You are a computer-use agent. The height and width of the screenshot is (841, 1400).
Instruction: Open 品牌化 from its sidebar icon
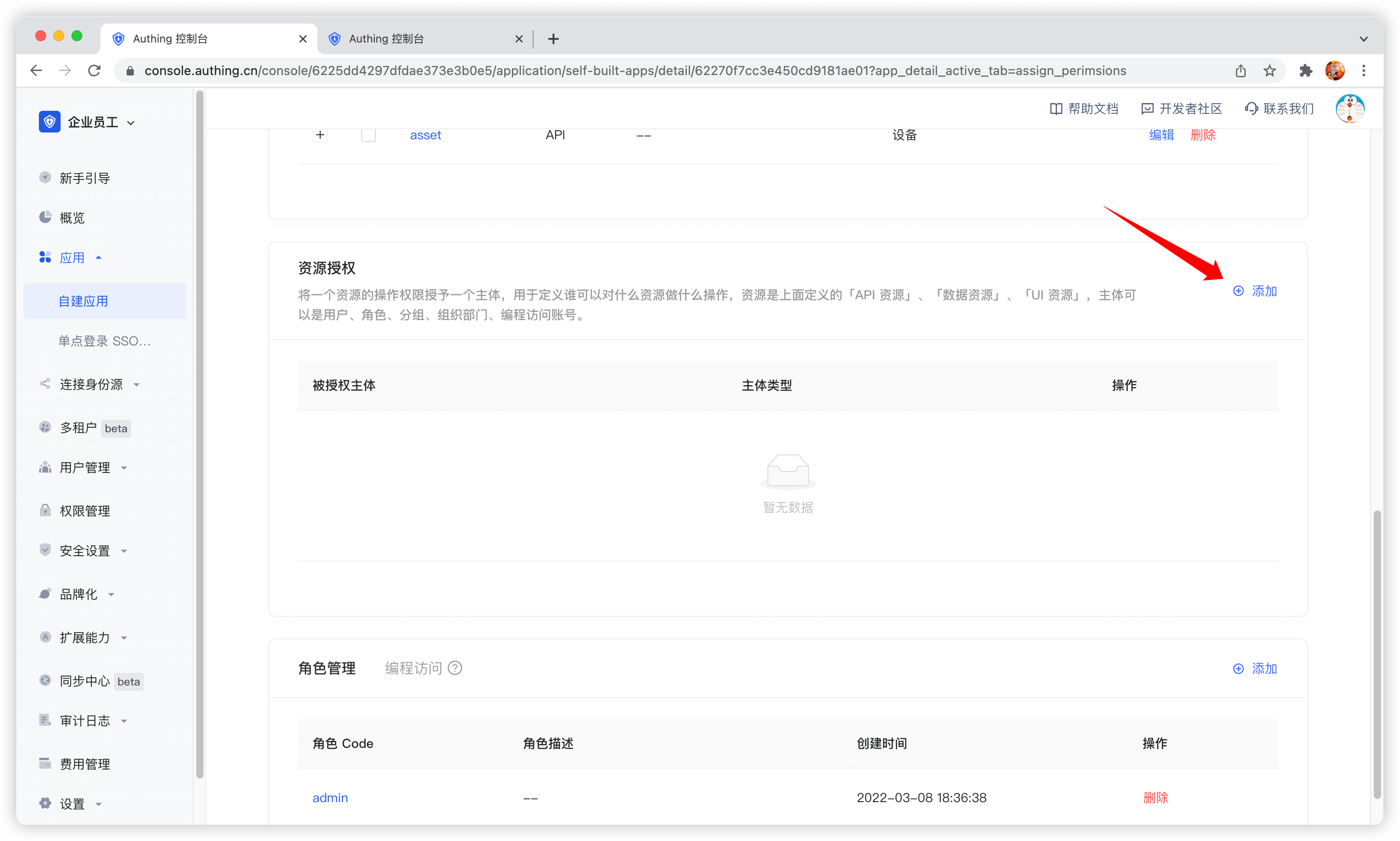coord(45,593)
